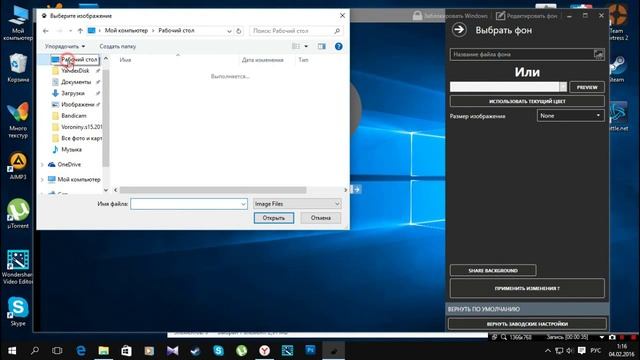Open File Explorer from taskbar

coord(104,351)
